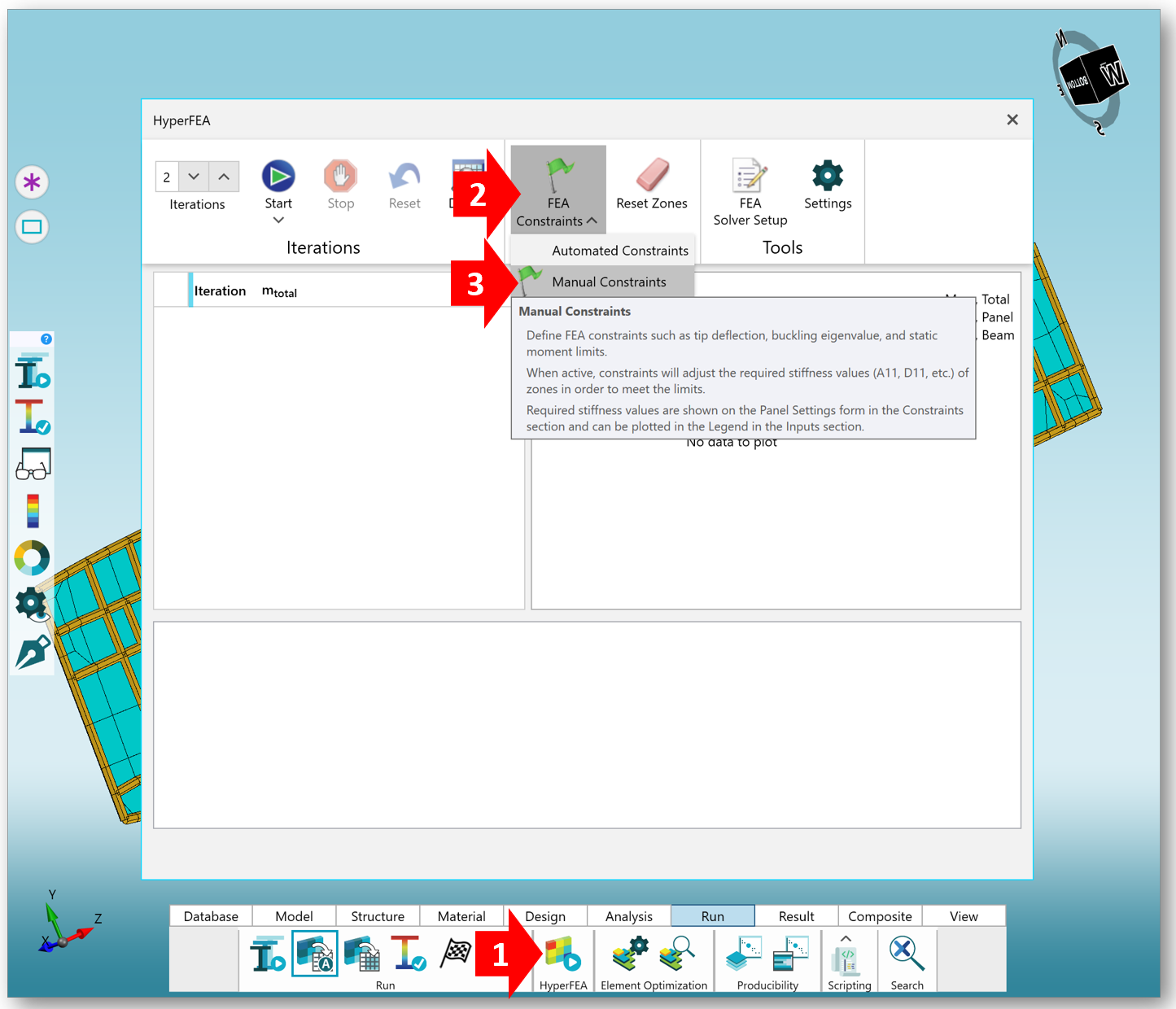This screenshot has width=1176, height=1009.
Task: Click the Reset Zones eraser icon
Action: click(x=652, y=174)
